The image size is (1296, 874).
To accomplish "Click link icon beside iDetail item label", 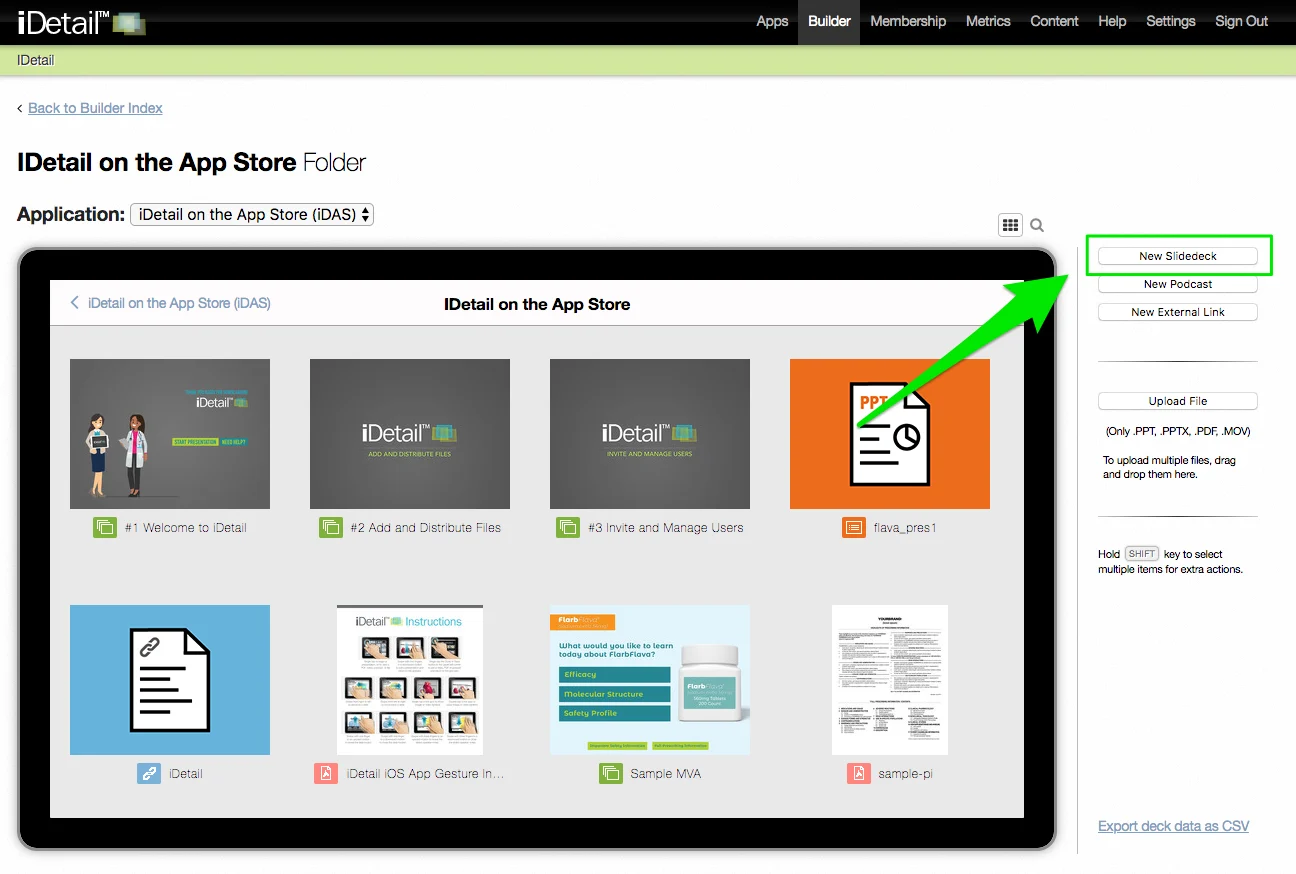I will (149, 773).
